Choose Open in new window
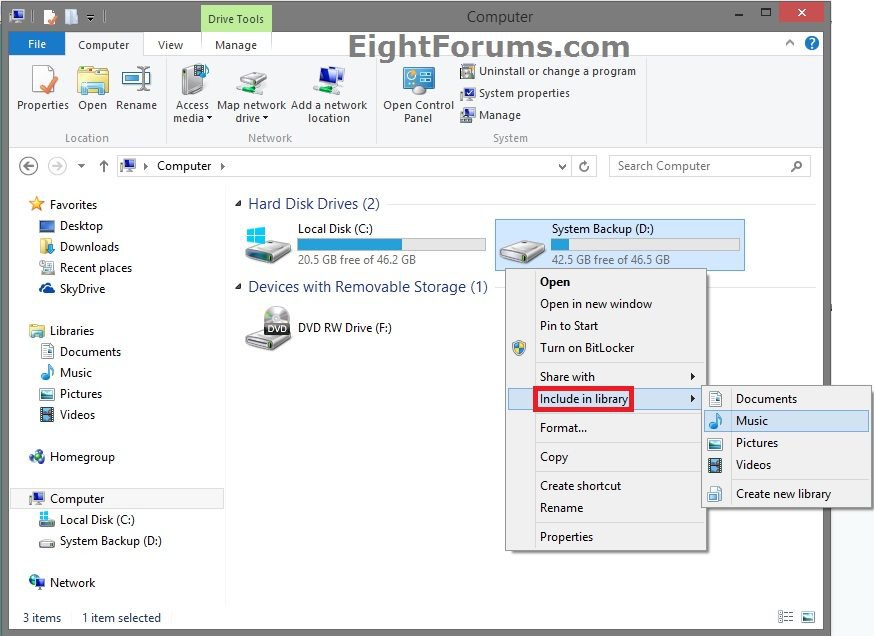This screenshot has width=874, height=636. coord(607,304)
